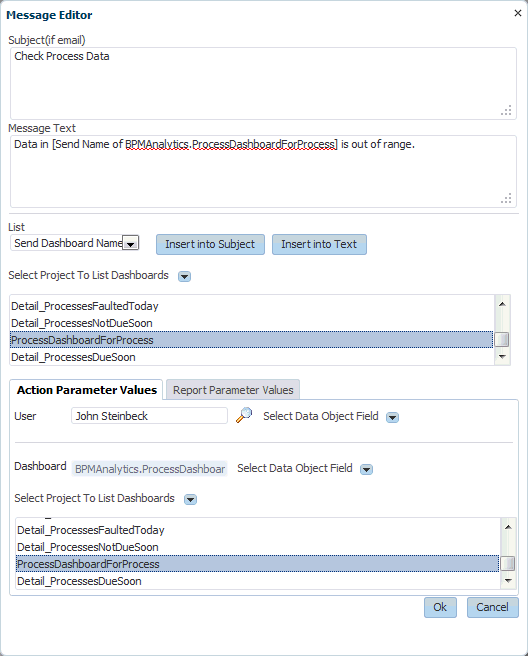528x656 pixels.
Task: Select the Action Parameter Values tab
Action: tap(87, 390)
